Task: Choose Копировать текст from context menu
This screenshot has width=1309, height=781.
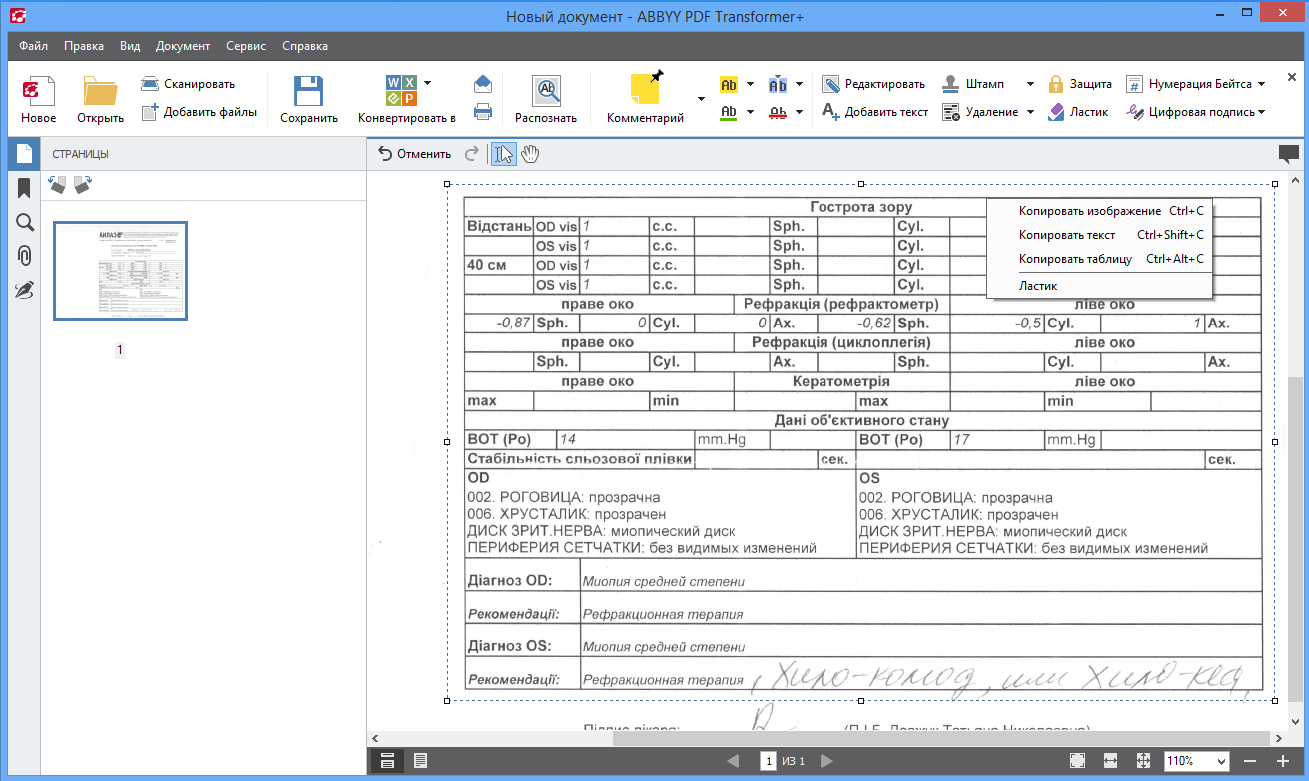Action: [1099, 235]
